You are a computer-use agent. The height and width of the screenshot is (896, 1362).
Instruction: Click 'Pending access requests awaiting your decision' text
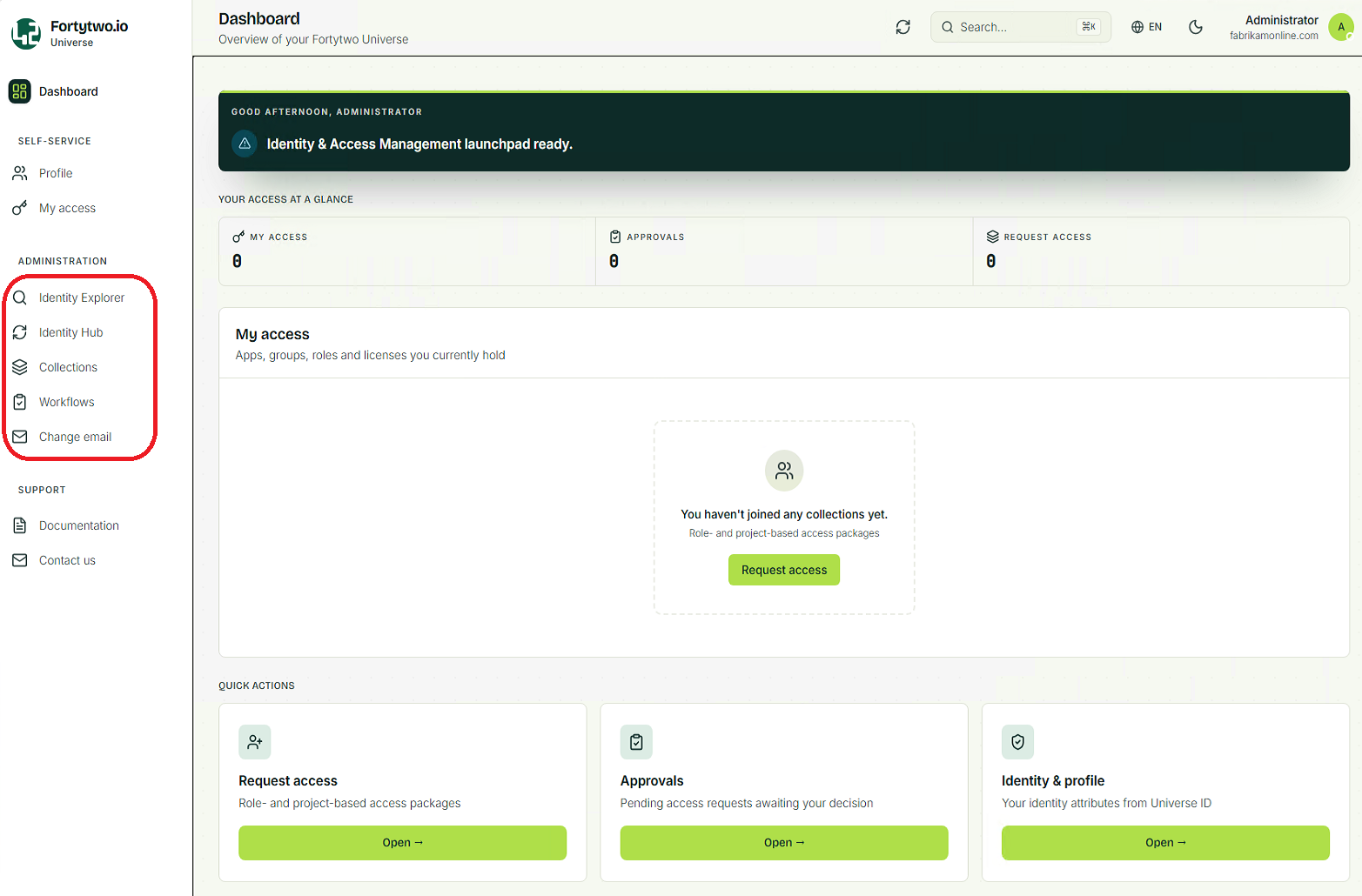coord(747,803)
